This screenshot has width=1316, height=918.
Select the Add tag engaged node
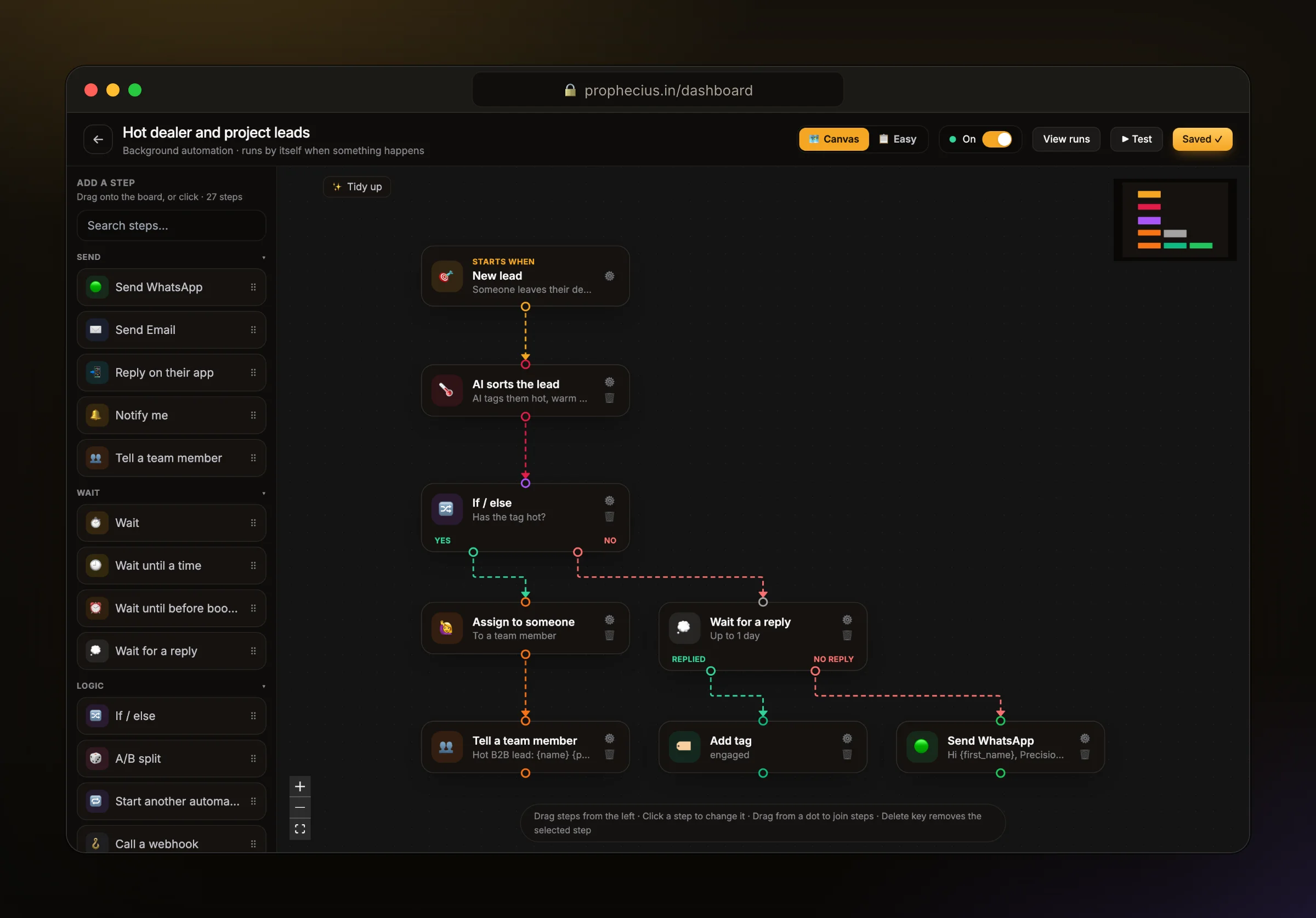(x=762, y=747)
